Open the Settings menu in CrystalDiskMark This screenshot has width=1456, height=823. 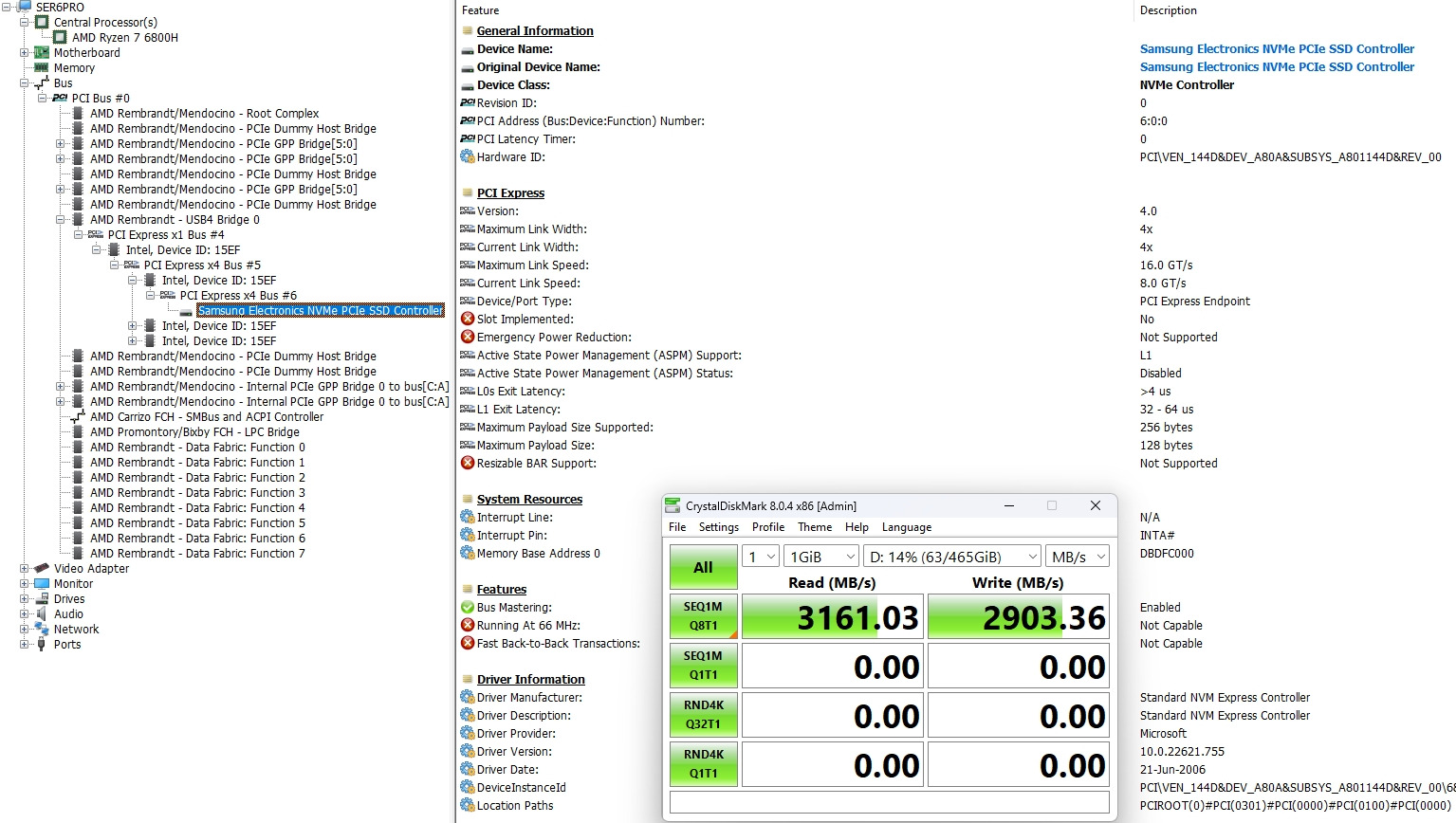coord(719,527)
